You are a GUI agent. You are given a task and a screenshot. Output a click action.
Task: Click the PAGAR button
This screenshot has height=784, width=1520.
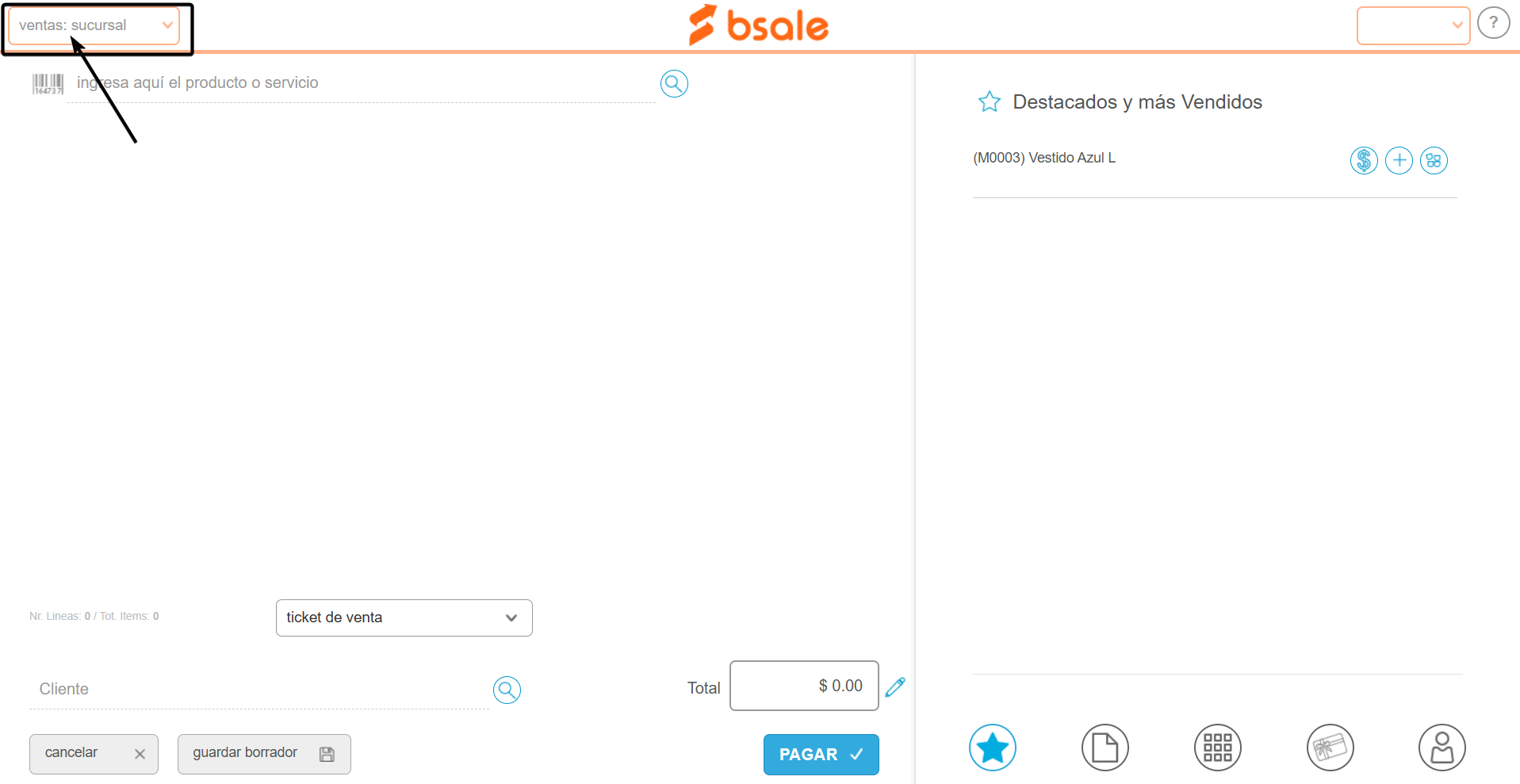click(821, 755)
